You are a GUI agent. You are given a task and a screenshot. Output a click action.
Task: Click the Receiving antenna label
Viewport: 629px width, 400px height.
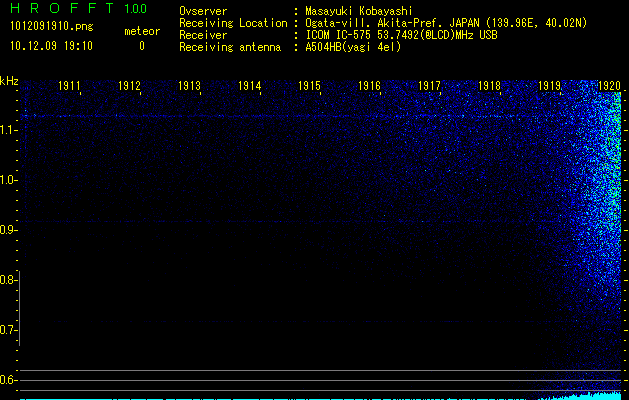[x=230, y=47]
